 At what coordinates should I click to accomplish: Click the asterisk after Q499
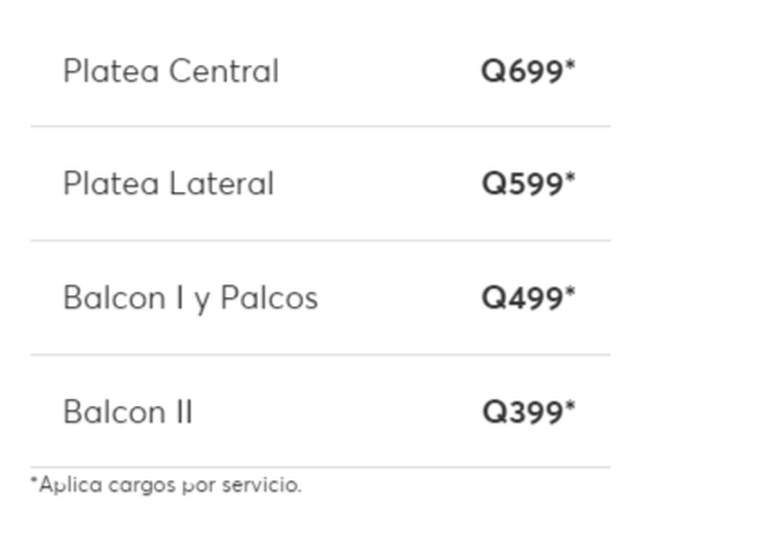point(570,292)
